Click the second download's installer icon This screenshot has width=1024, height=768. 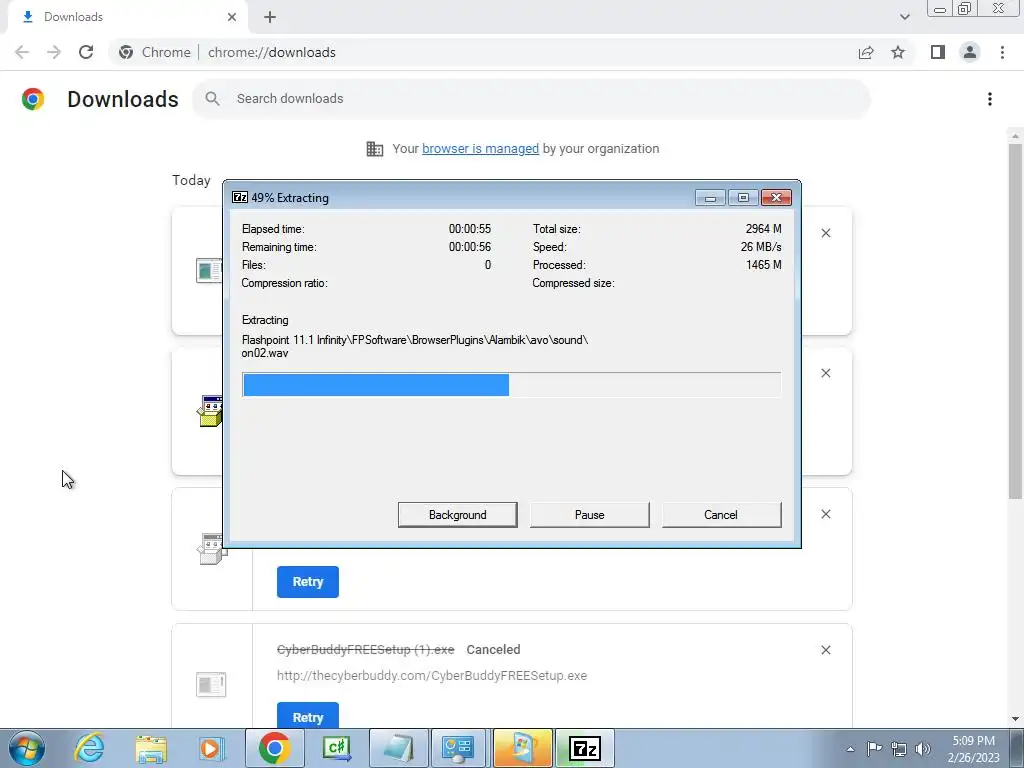click(210, 411)
